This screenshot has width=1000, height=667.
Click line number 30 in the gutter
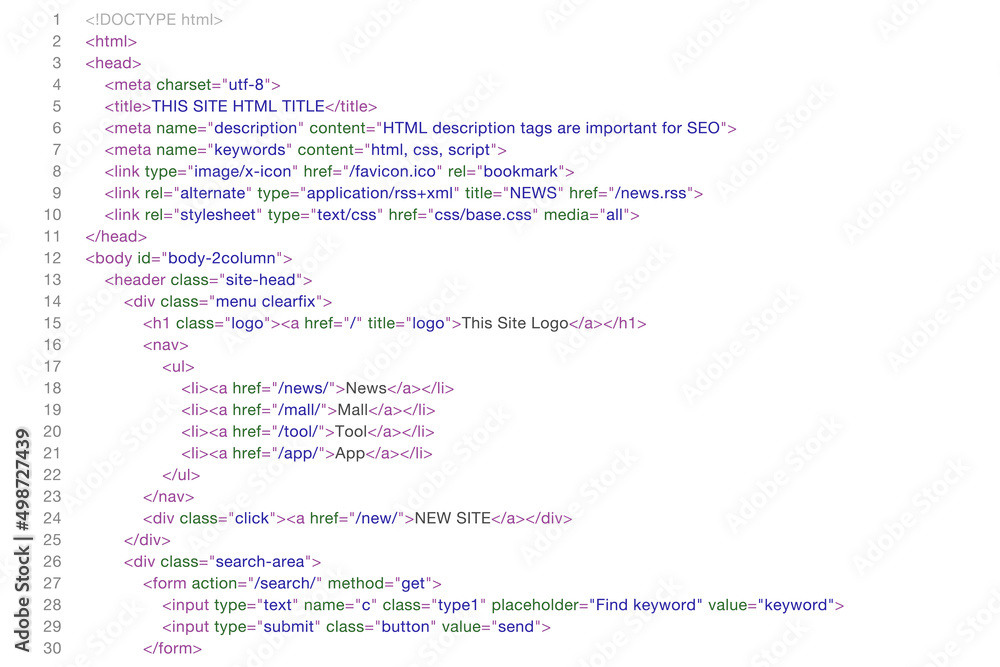[52, 649]
